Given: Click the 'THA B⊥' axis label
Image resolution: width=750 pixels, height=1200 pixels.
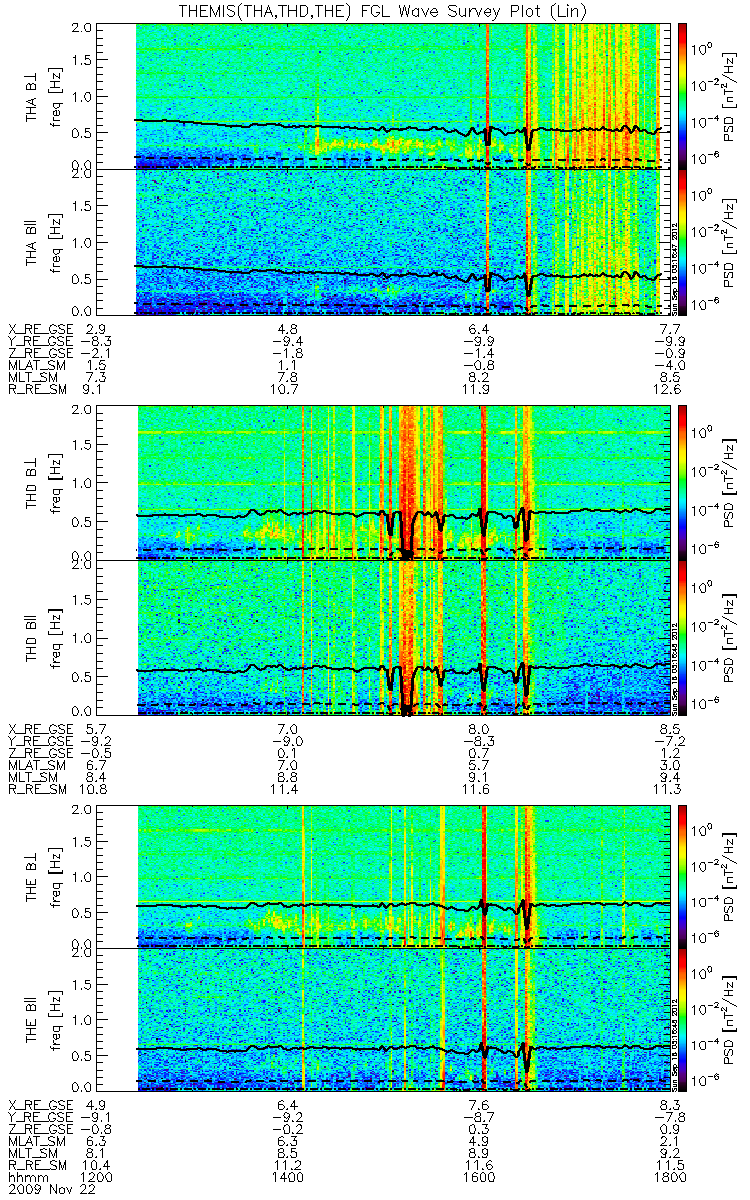Looking at the screenshot, I should 32,96.
